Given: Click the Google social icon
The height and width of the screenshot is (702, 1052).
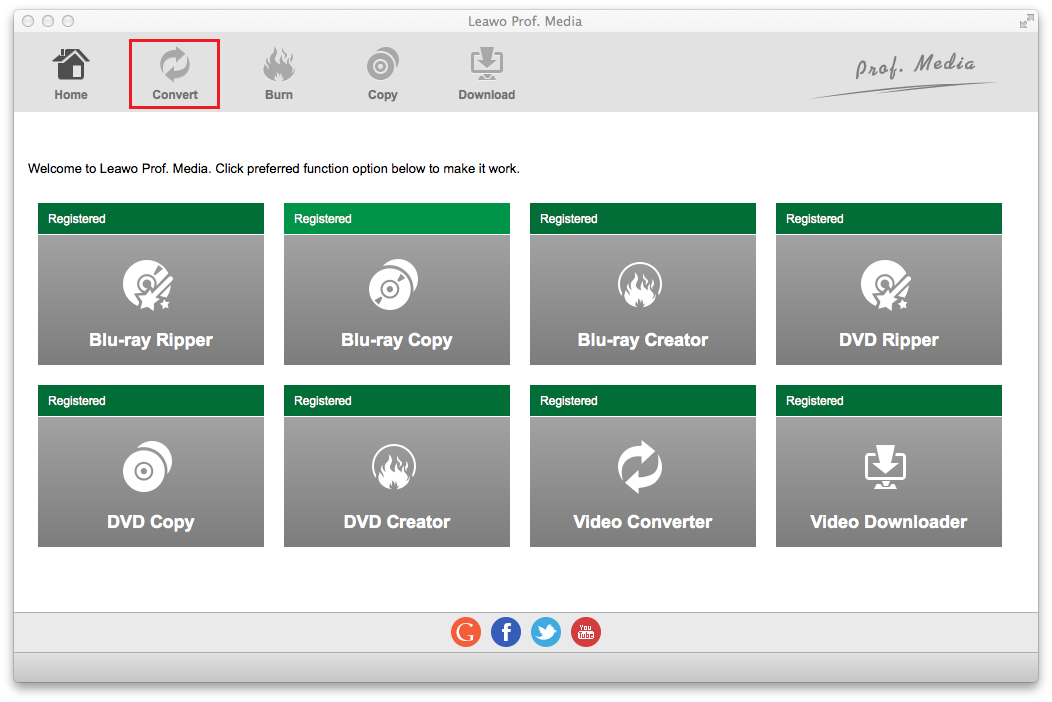Looking at the screenshot, I should [x=466, y=632].
